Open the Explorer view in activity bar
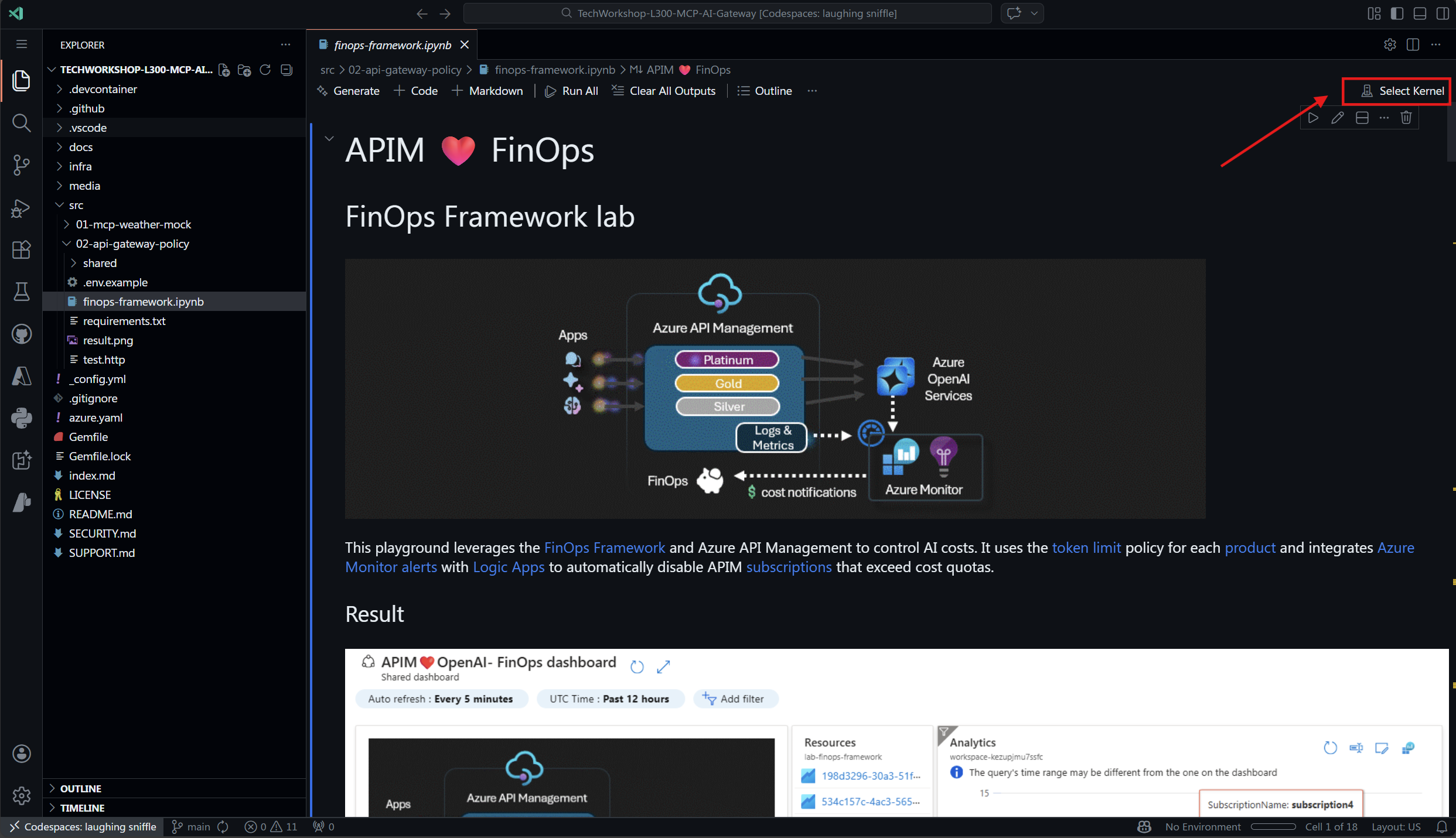The height and width of the screenshot is (838, 1456). [22, 80]
